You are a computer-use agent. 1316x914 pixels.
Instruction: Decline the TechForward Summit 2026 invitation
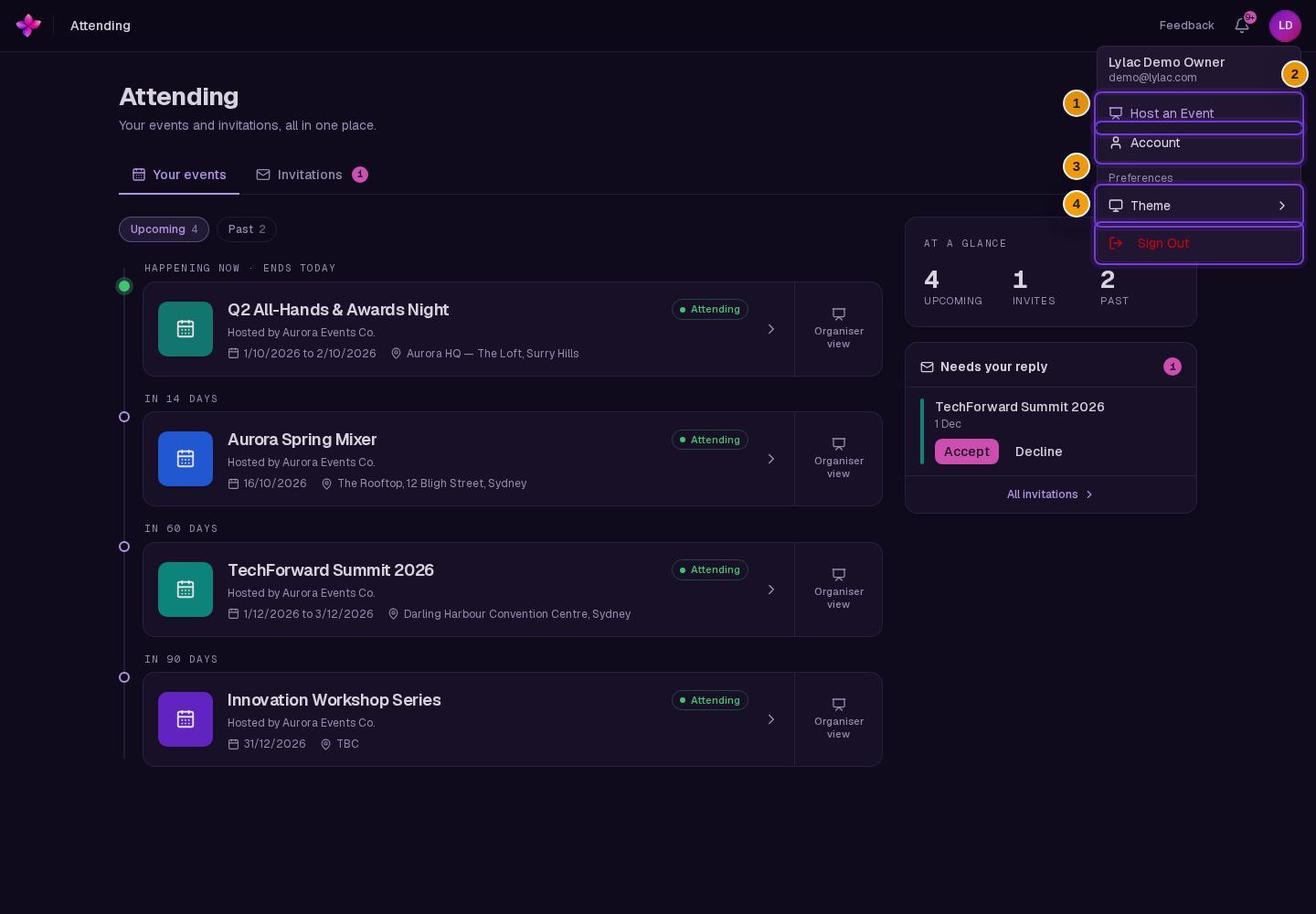click(x=1039, y=452)
